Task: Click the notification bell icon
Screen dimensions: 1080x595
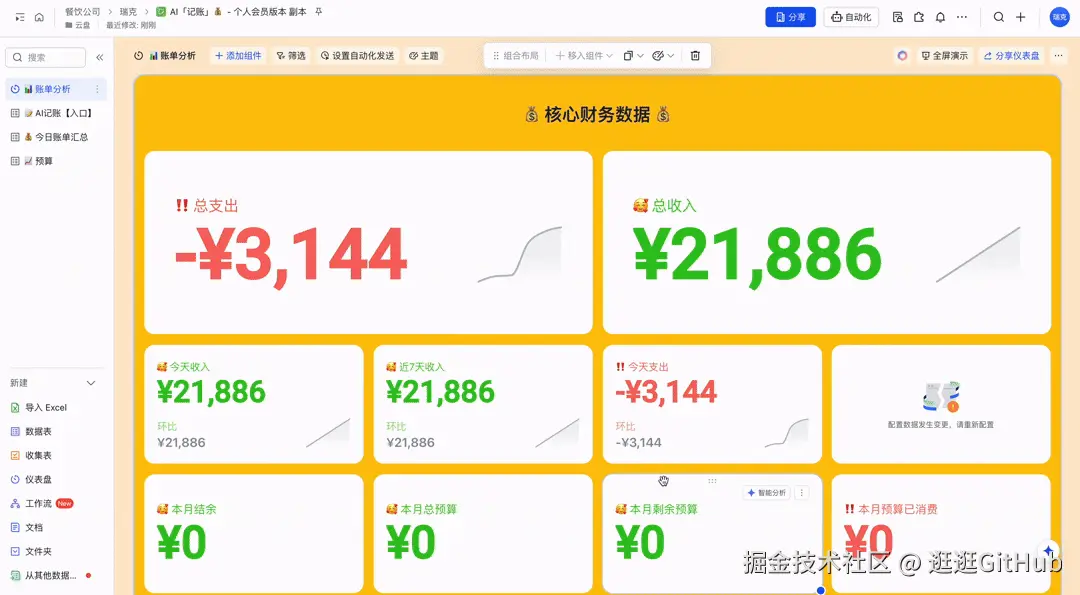Action: click(x=940, y=17)
